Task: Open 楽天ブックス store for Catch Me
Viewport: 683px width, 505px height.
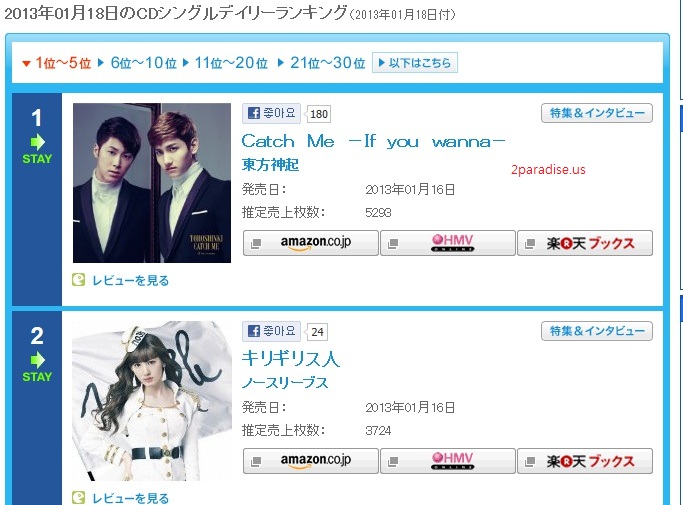Action: click(585, 243)
